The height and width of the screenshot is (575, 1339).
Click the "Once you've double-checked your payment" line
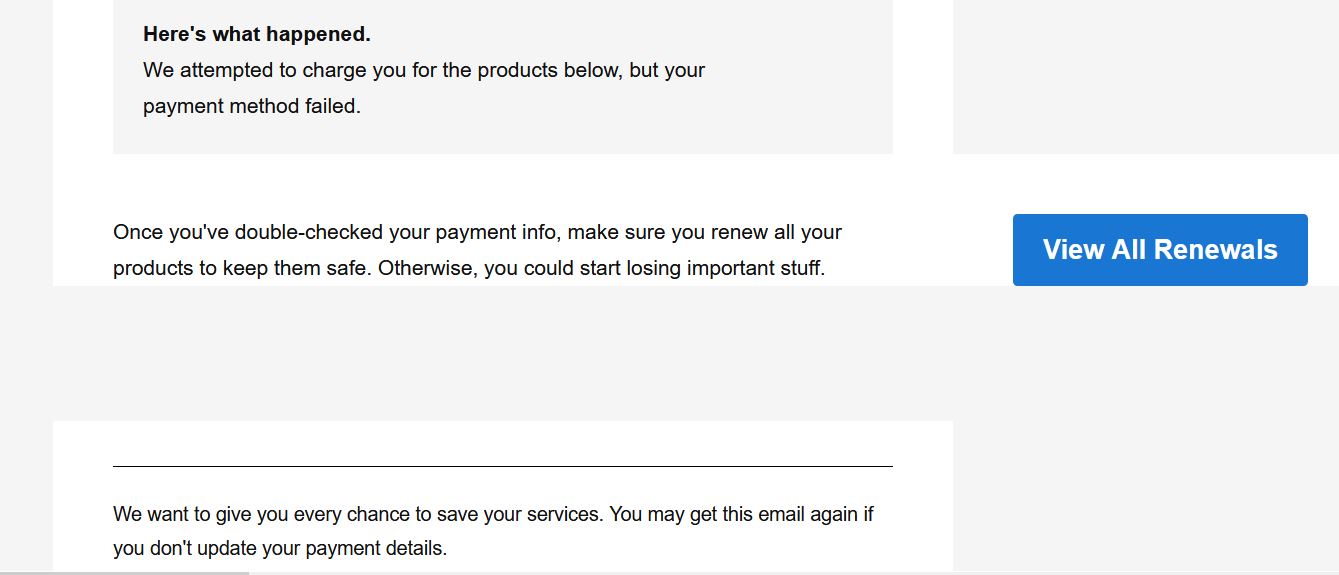tap(478, 233)
